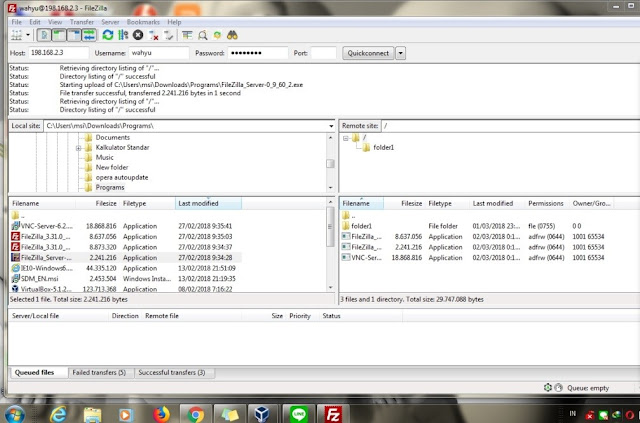Reconnect to the last used server
This screenshot has width=640, height=423.
click(168, 35)
